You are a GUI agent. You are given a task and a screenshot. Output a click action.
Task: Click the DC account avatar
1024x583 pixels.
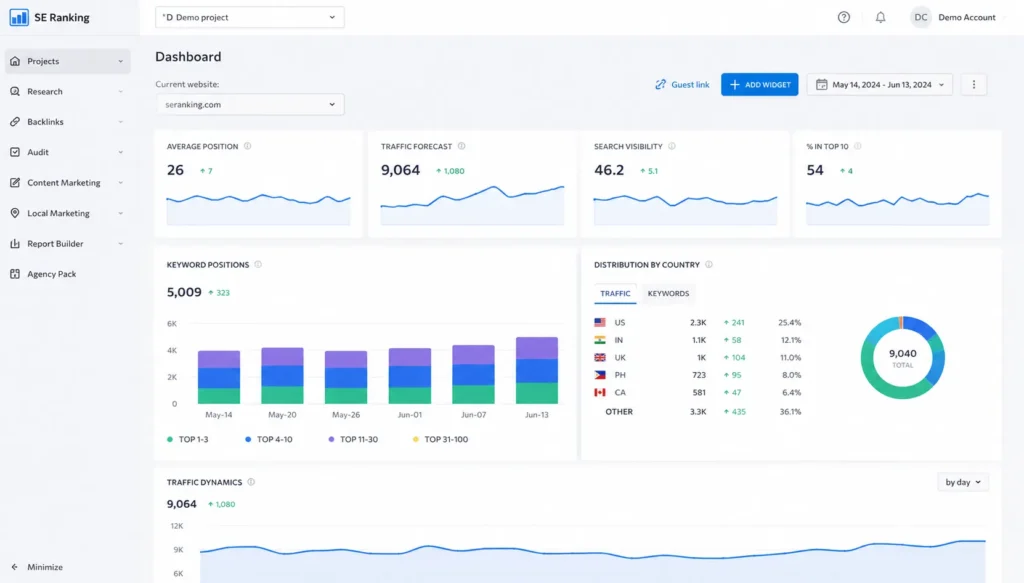[921, 18]
